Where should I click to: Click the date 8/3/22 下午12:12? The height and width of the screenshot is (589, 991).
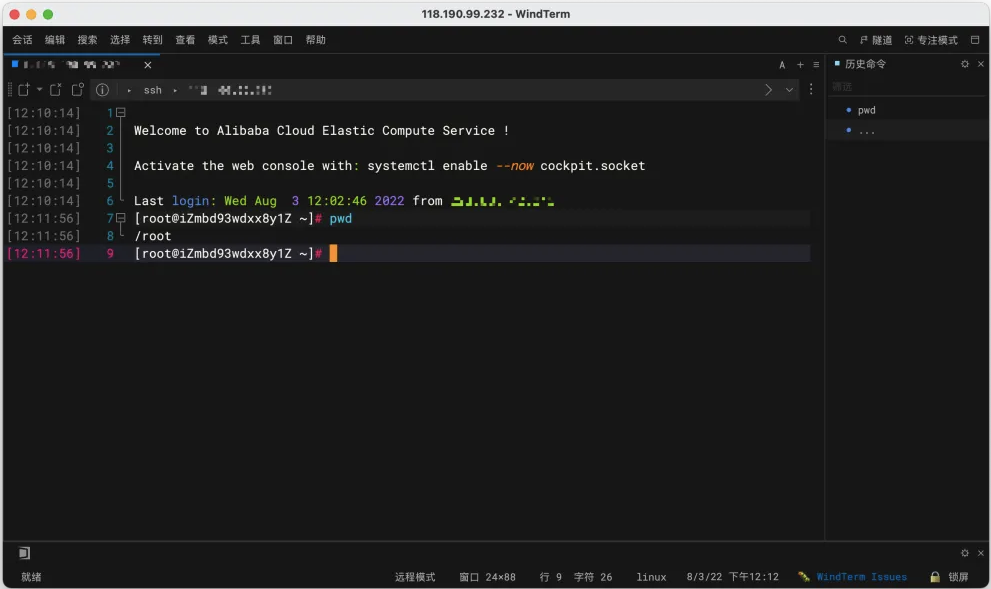pos(733,577)
